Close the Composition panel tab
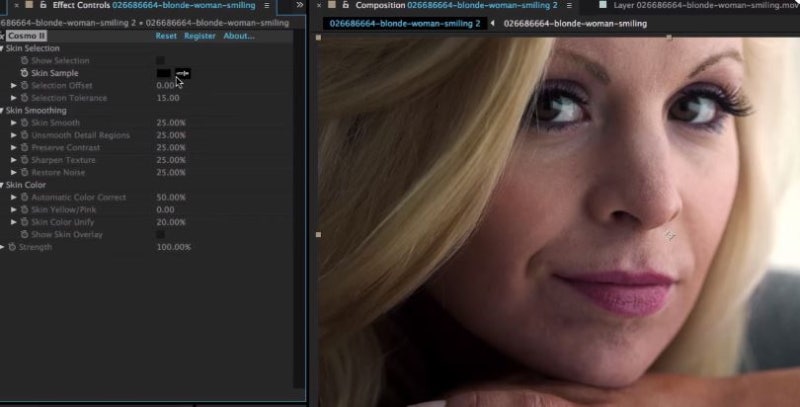 click(319, 5)
